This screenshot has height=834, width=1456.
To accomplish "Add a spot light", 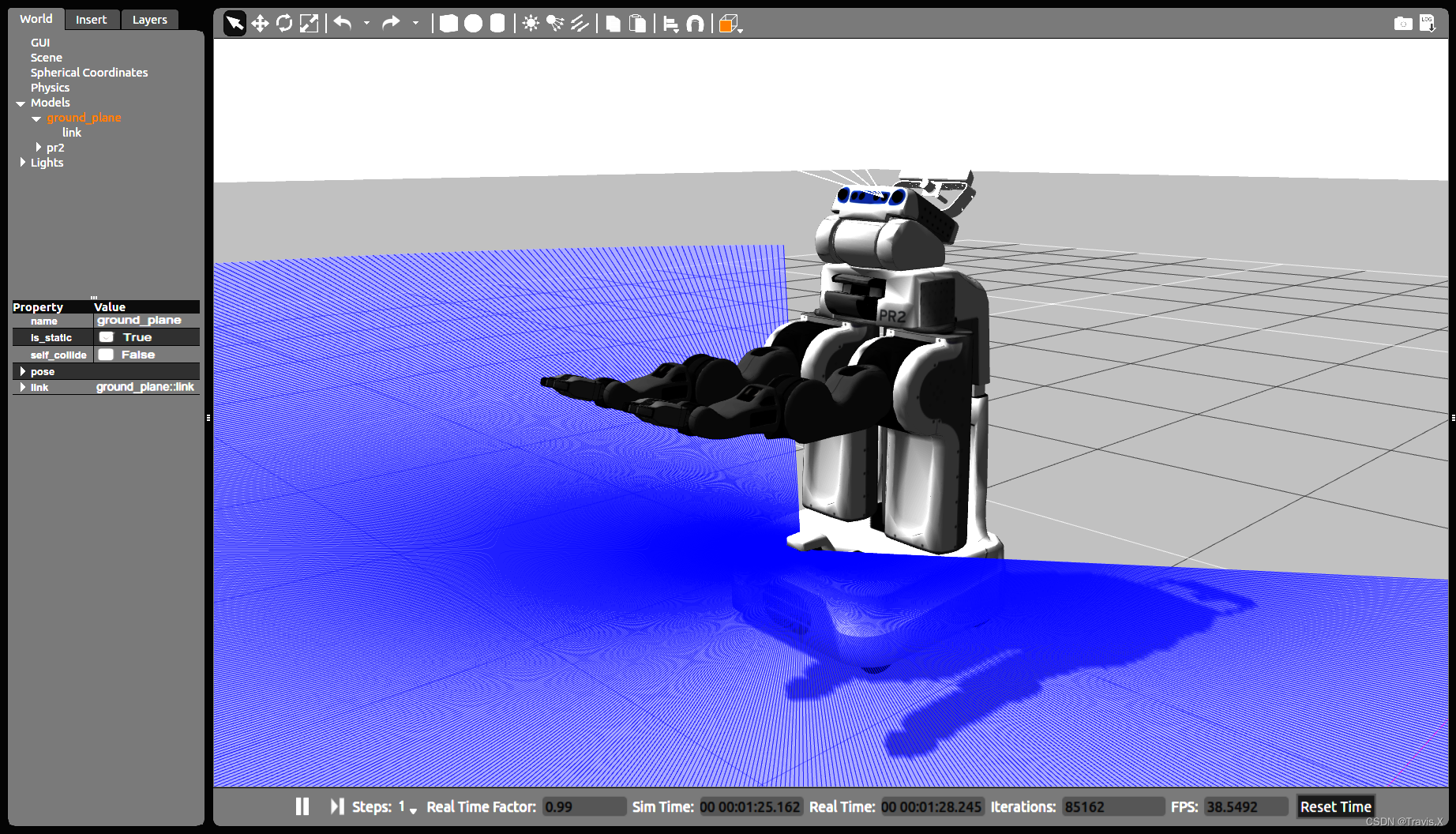I will click(x=555, y=24).
